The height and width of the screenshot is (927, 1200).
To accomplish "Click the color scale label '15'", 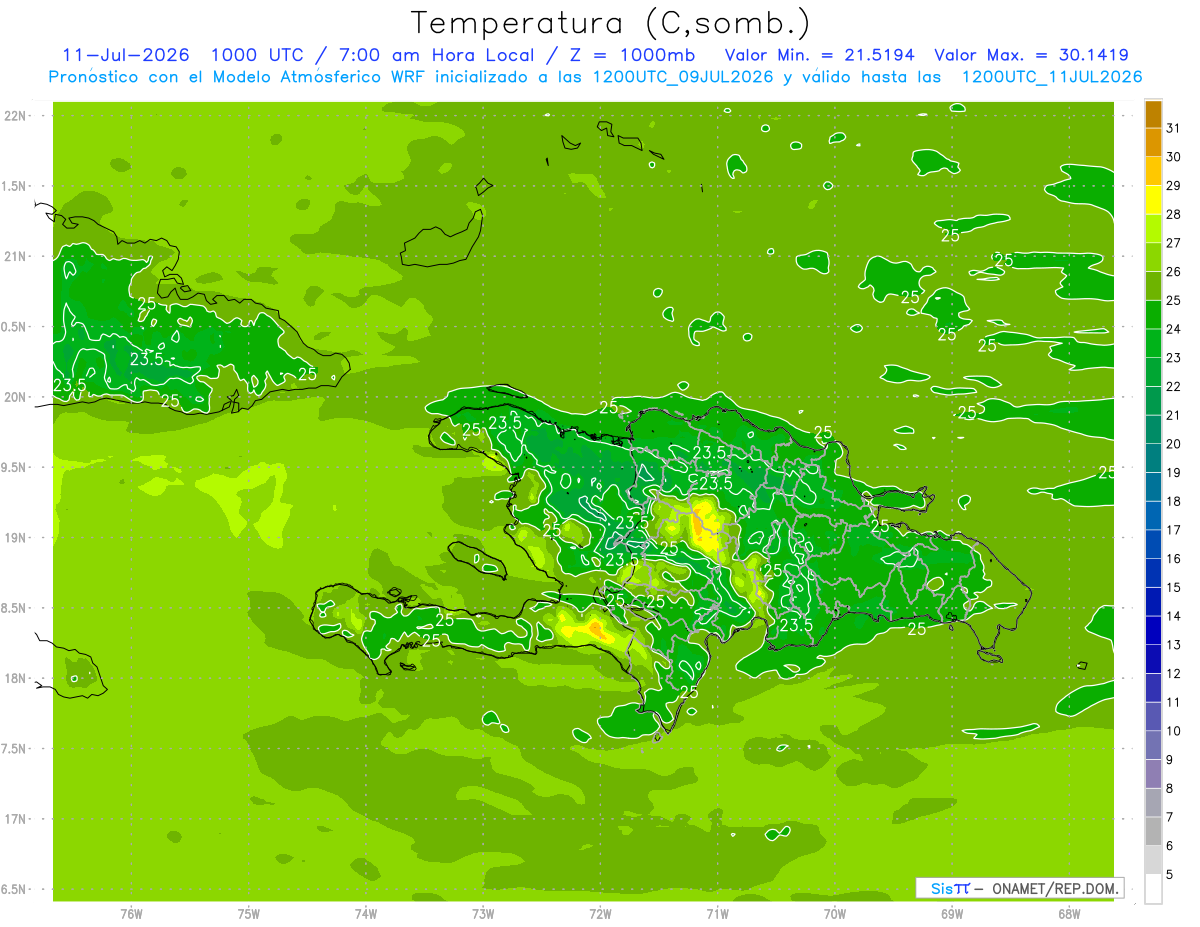I will point(1174,588).
